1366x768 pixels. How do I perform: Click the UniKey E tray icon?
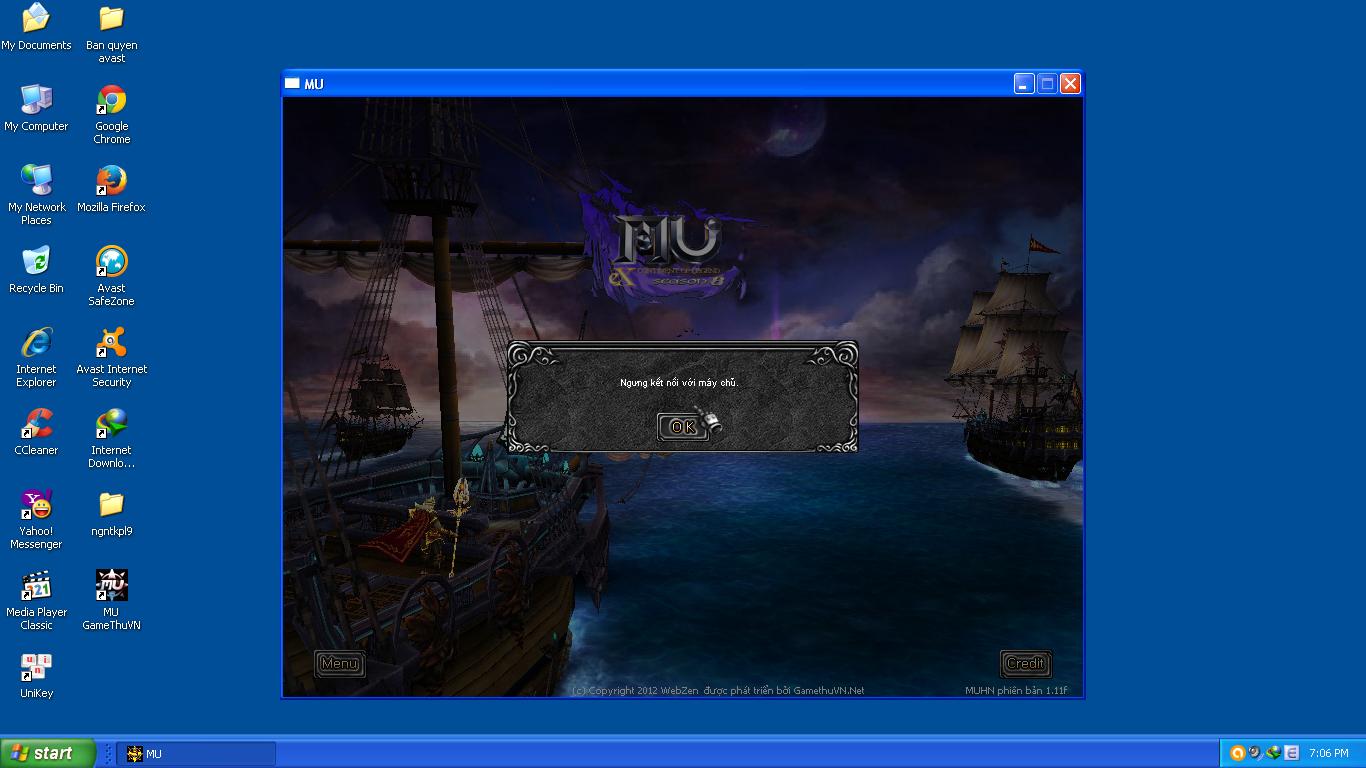[1291, 753]
